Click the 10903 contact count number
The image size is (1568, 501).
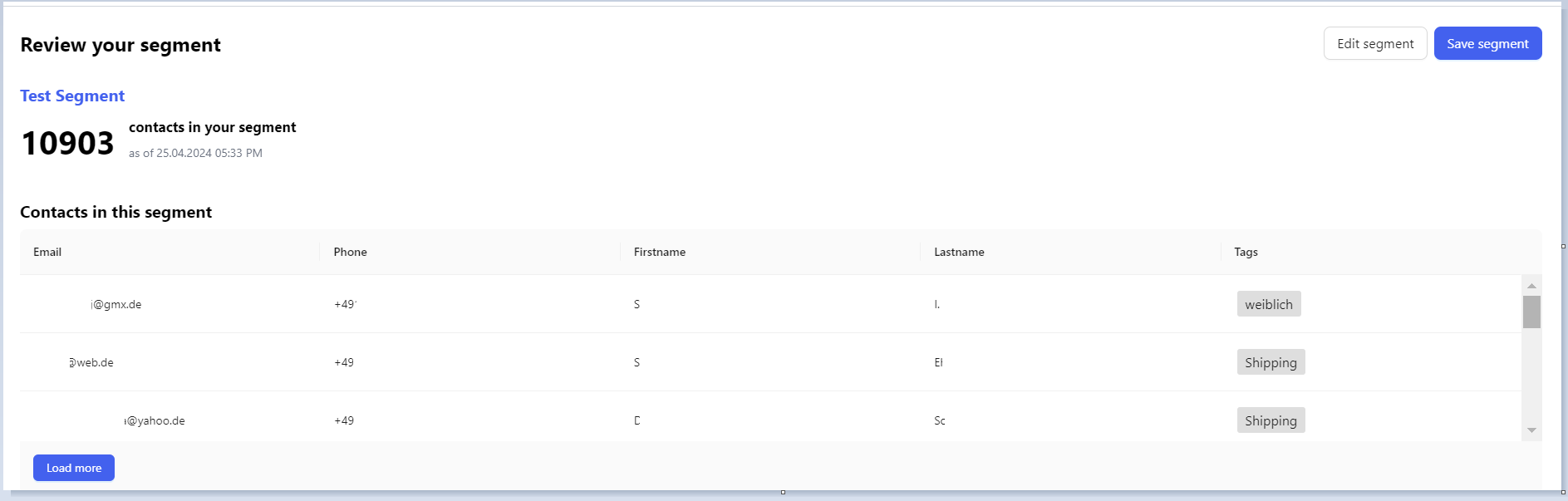coord(67,143)
